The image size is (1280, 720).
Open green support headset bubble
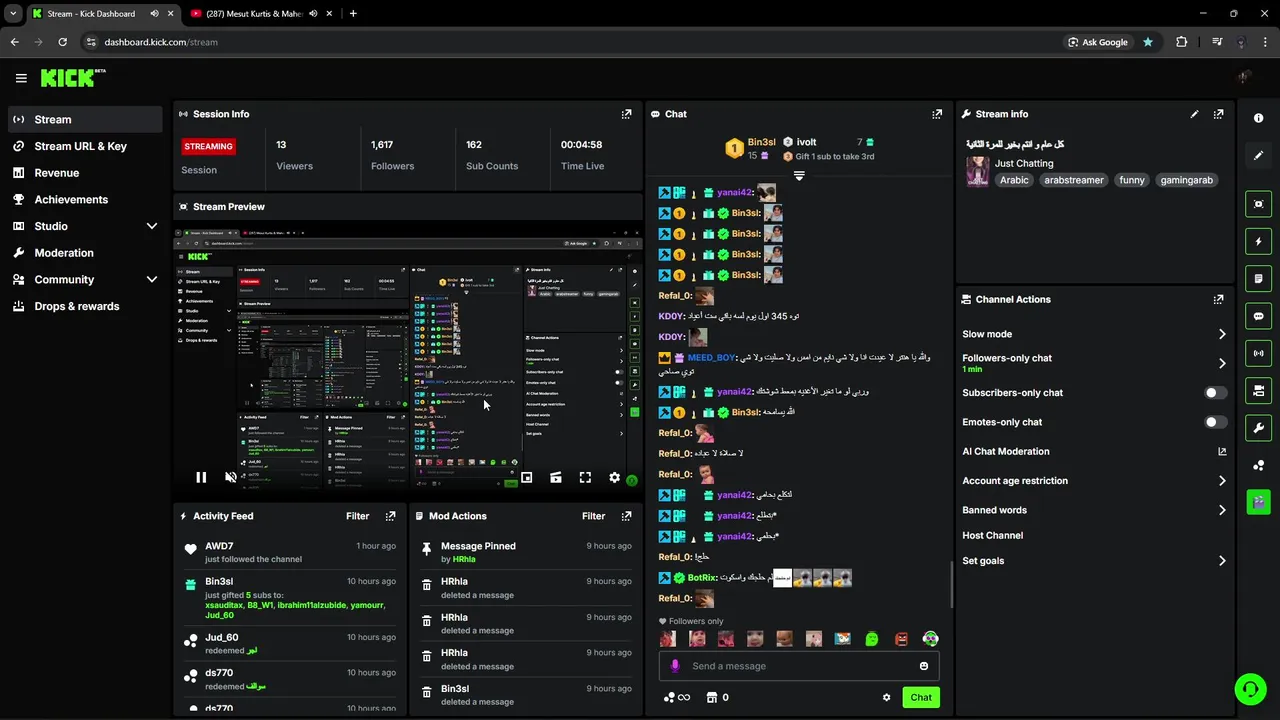[x=1250, y=689]
